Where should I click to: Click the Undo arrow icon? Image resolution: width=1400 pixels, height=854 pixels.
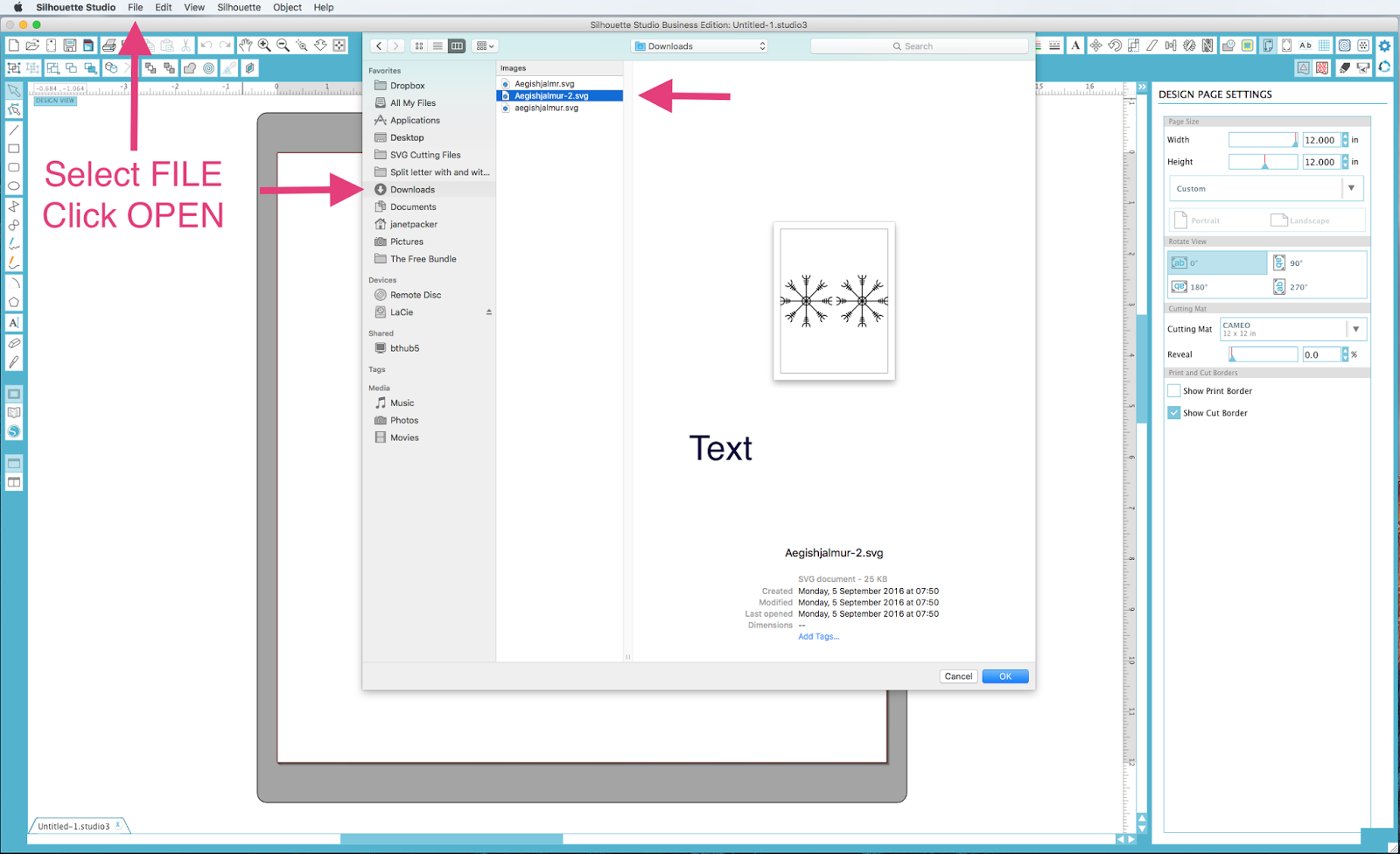tap(206, 45)
